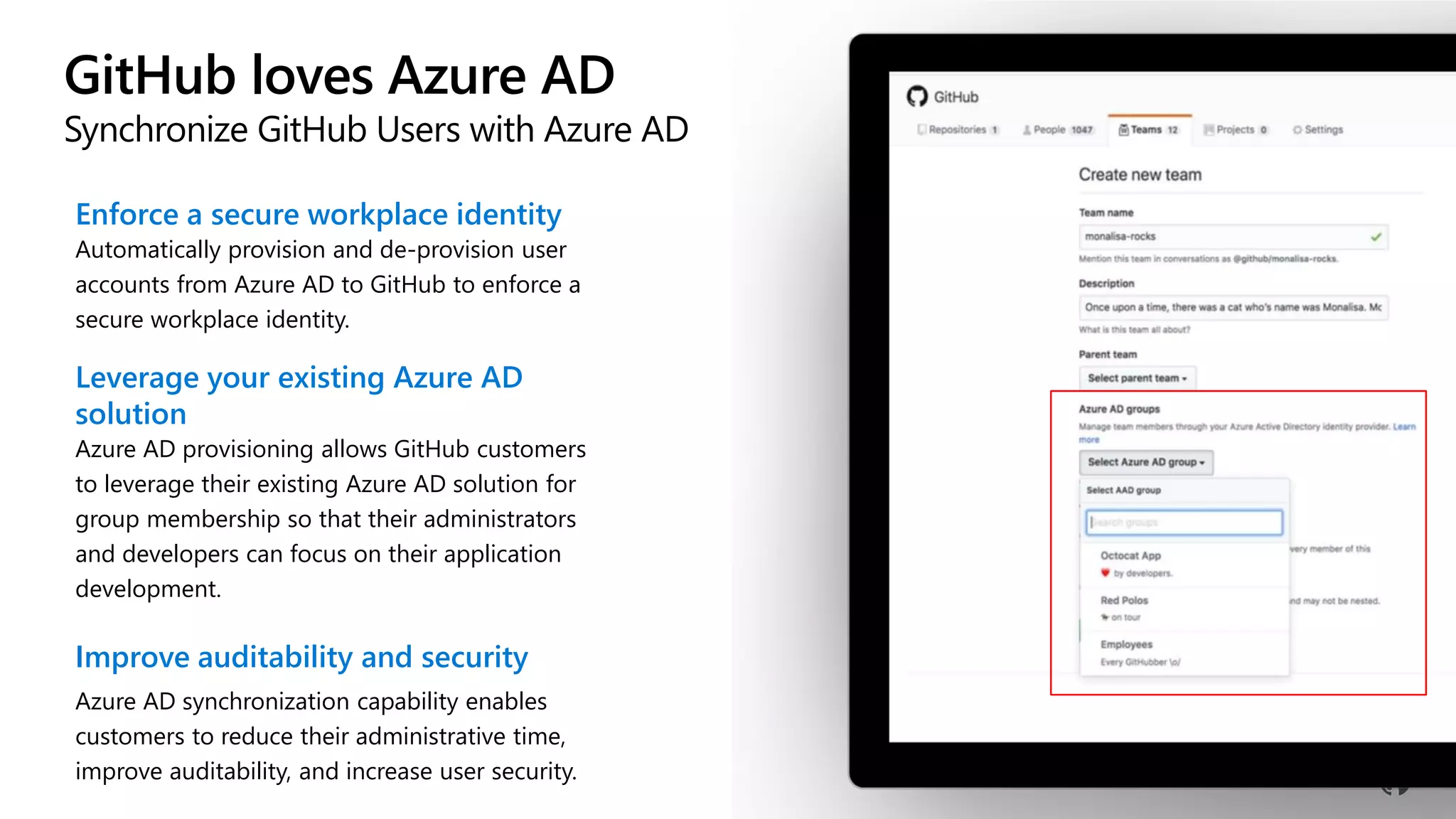Open the Select parent team dropdown
Viewport: 1456px width, 819px height.
(1137, 378)
